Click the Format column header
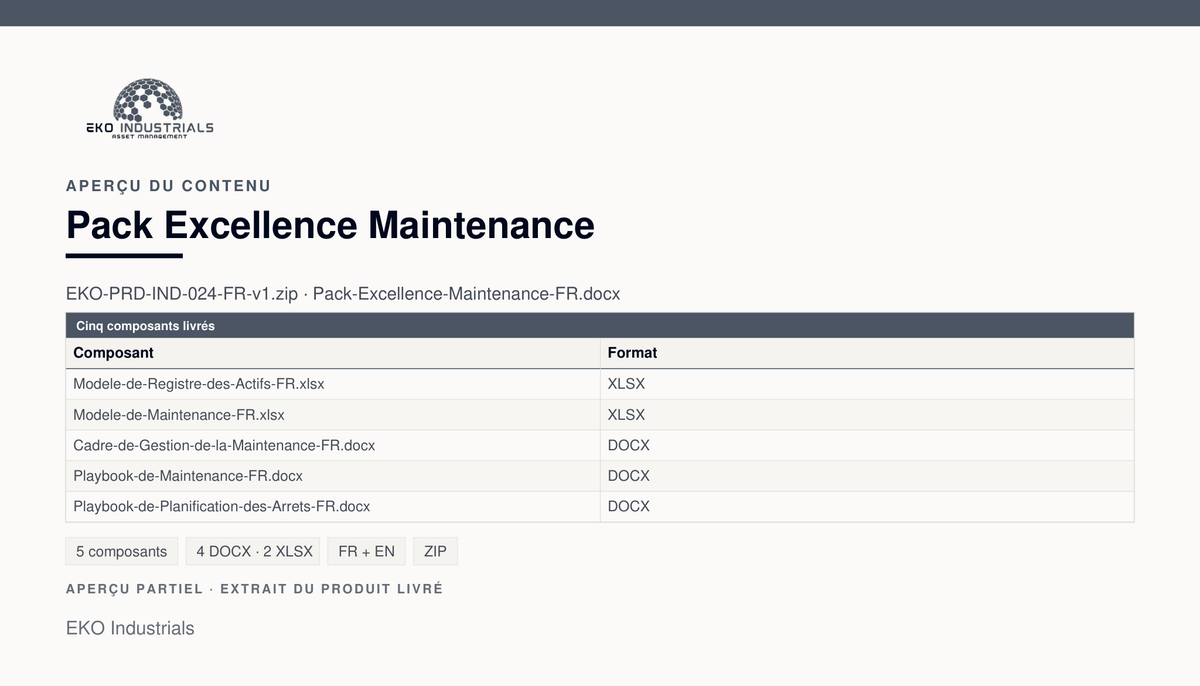1200x686 pixels. (867, 353)
